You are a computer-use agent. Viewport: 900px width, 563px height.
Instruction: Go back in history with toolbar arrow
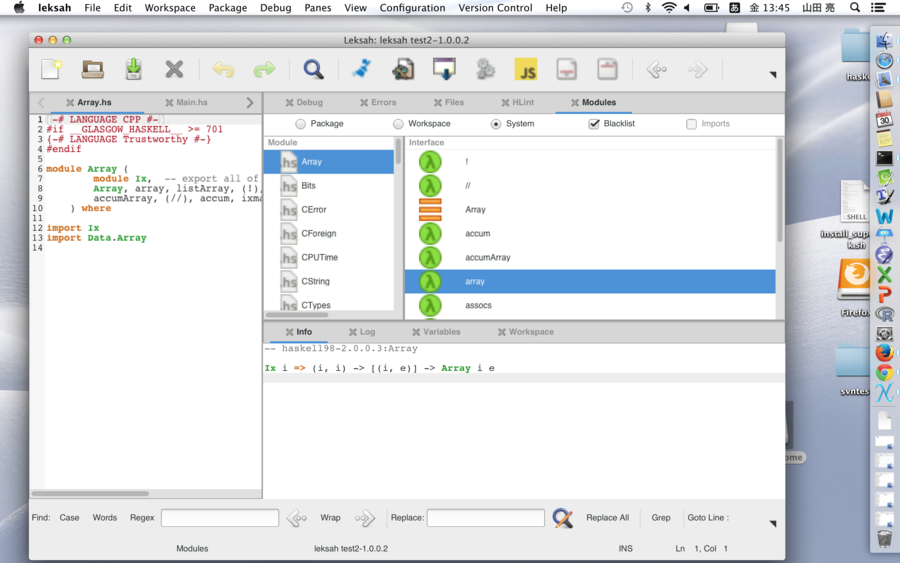[x=657, y=69]
